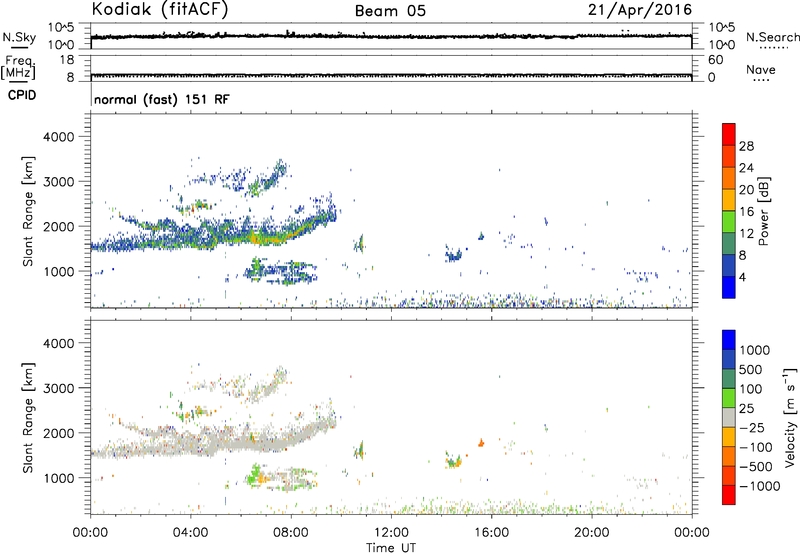Screen dimensions: 800x554
Task: Click the '18' frequency axis tick
Action: click(67, 60)
